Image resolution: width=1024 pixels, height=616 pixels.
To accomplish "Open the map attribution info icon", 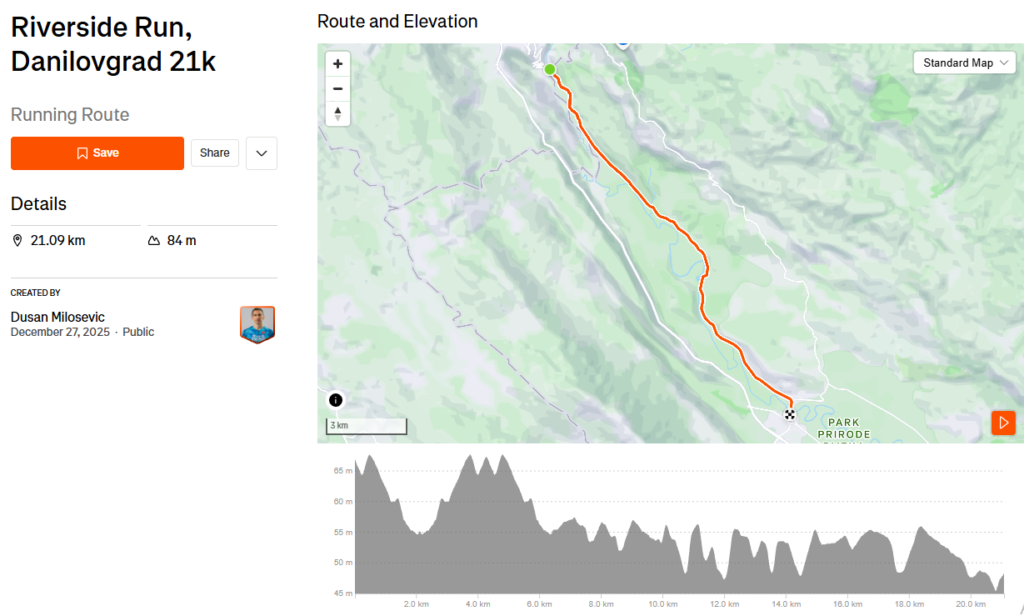I will (335, 399).
